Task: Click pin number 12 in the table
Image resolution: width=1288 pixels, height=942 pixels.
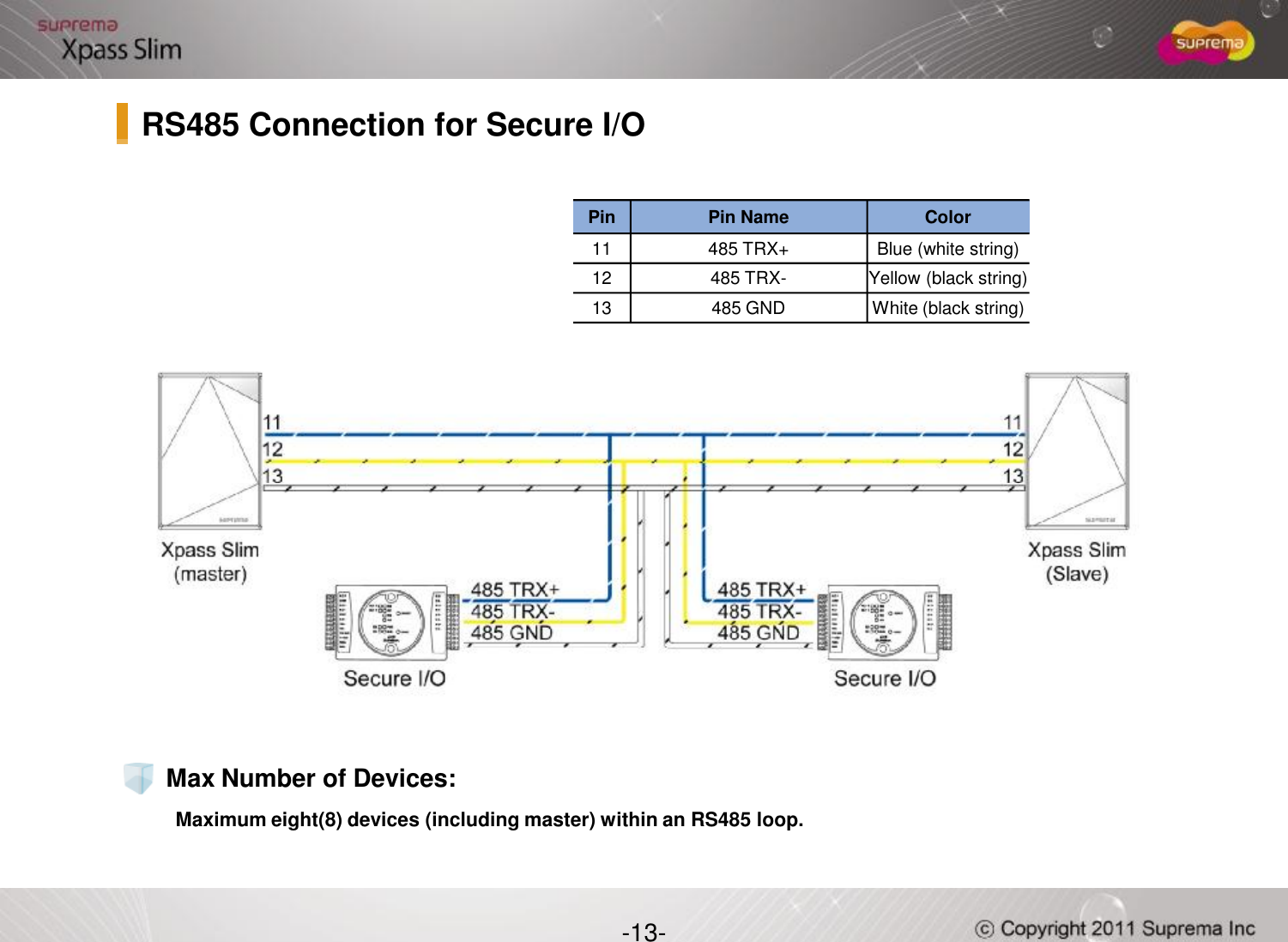Action: [602, 278]
